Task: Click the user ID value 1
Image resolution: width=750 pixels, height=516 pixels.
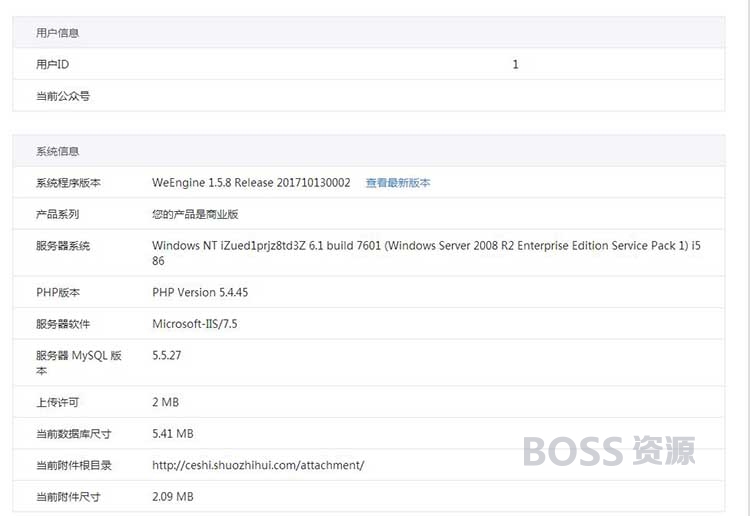Action: click(x=515, y=65)
